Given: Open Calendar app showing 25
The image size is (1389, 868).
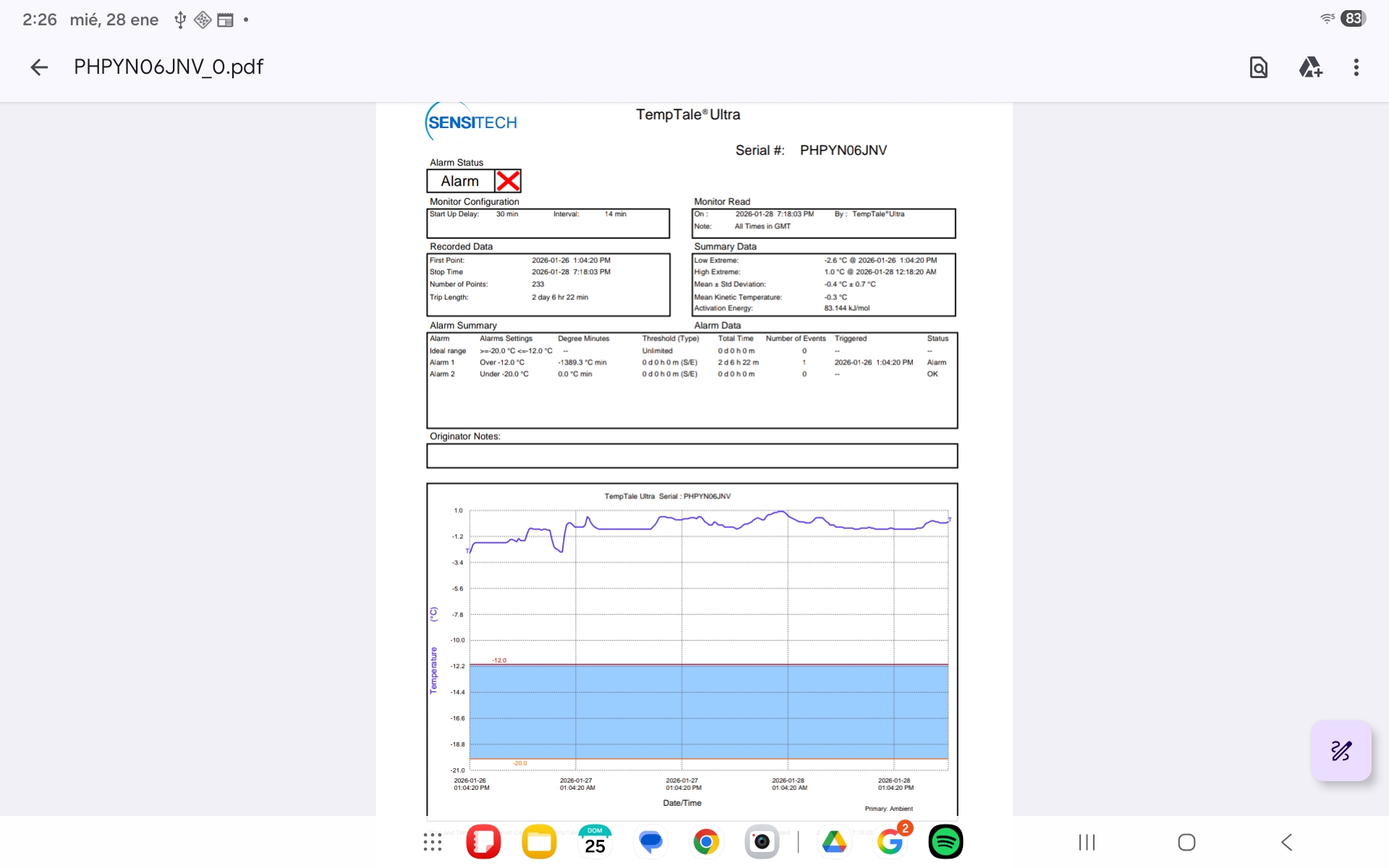Looking at the screenshot, I should tap(595, 842).
